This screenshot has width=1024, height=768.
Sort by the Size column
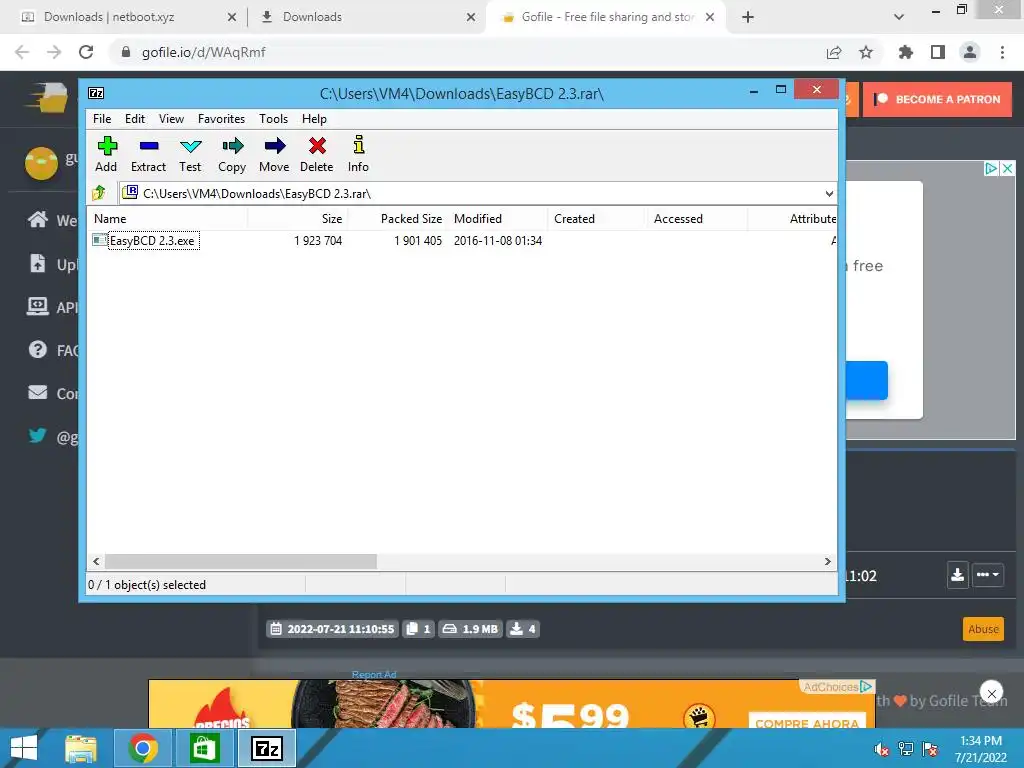(x=298, y=219)
